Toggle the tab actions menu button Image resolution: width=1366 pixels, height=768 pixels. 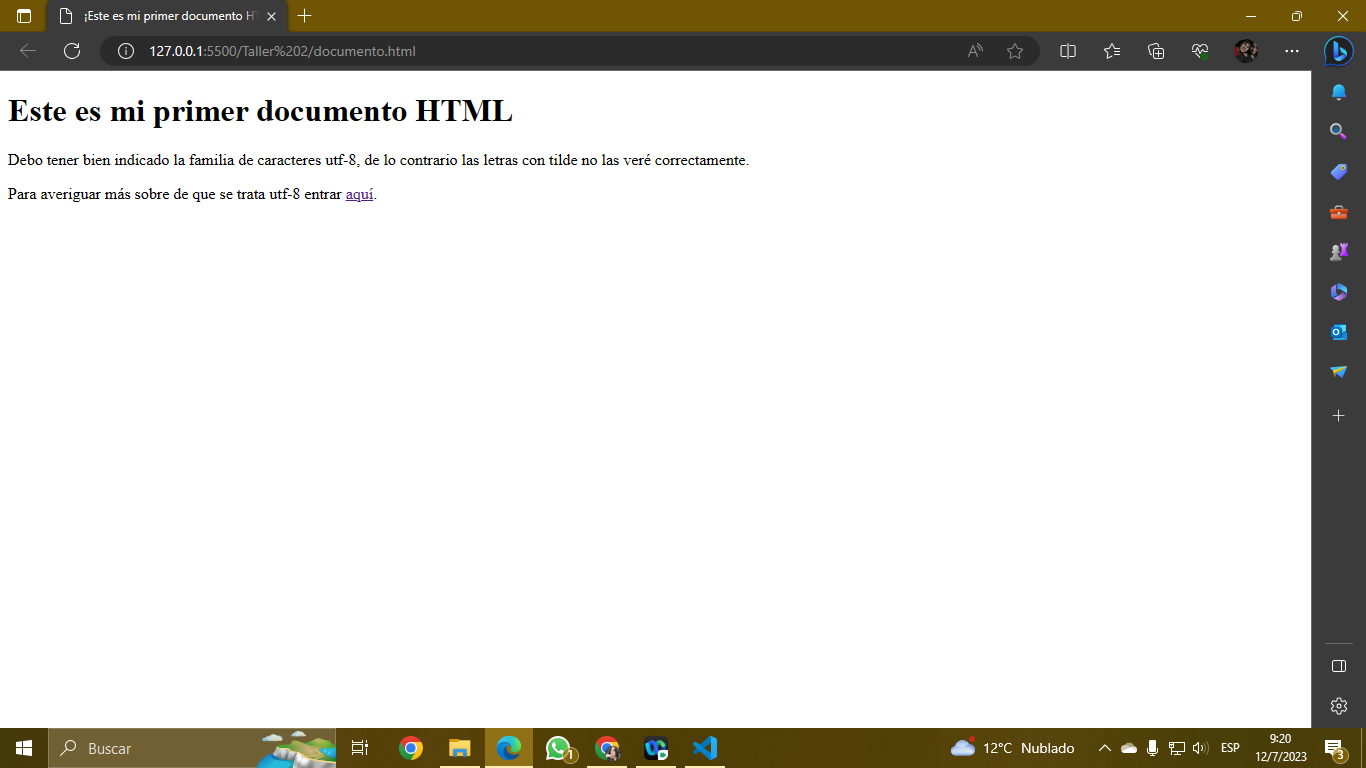coord(24,16)
